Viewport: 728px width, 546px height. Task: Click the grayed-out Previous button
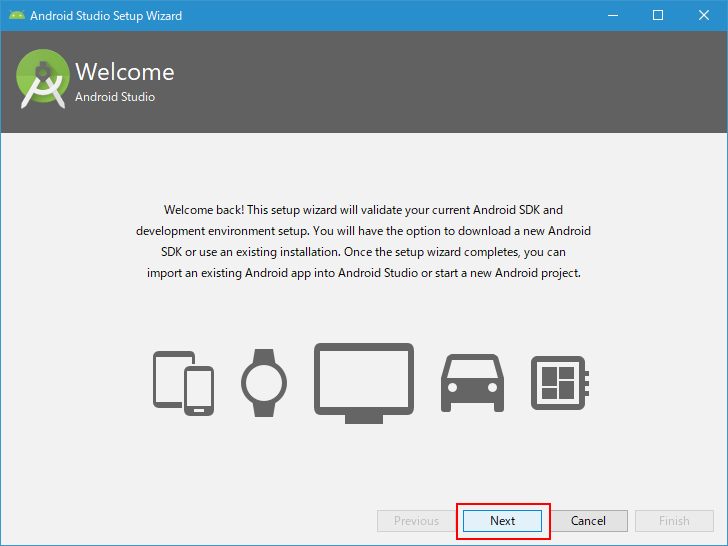(416, 520)
